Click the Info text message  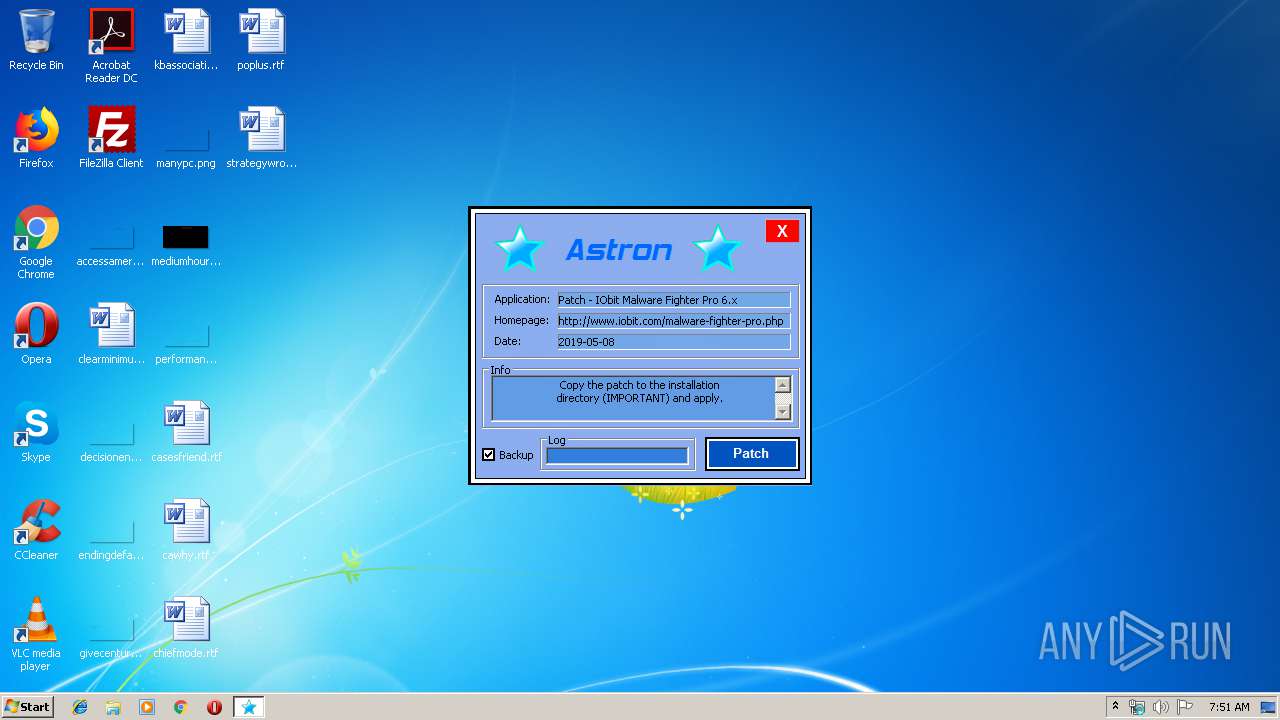tap(639, 392)
